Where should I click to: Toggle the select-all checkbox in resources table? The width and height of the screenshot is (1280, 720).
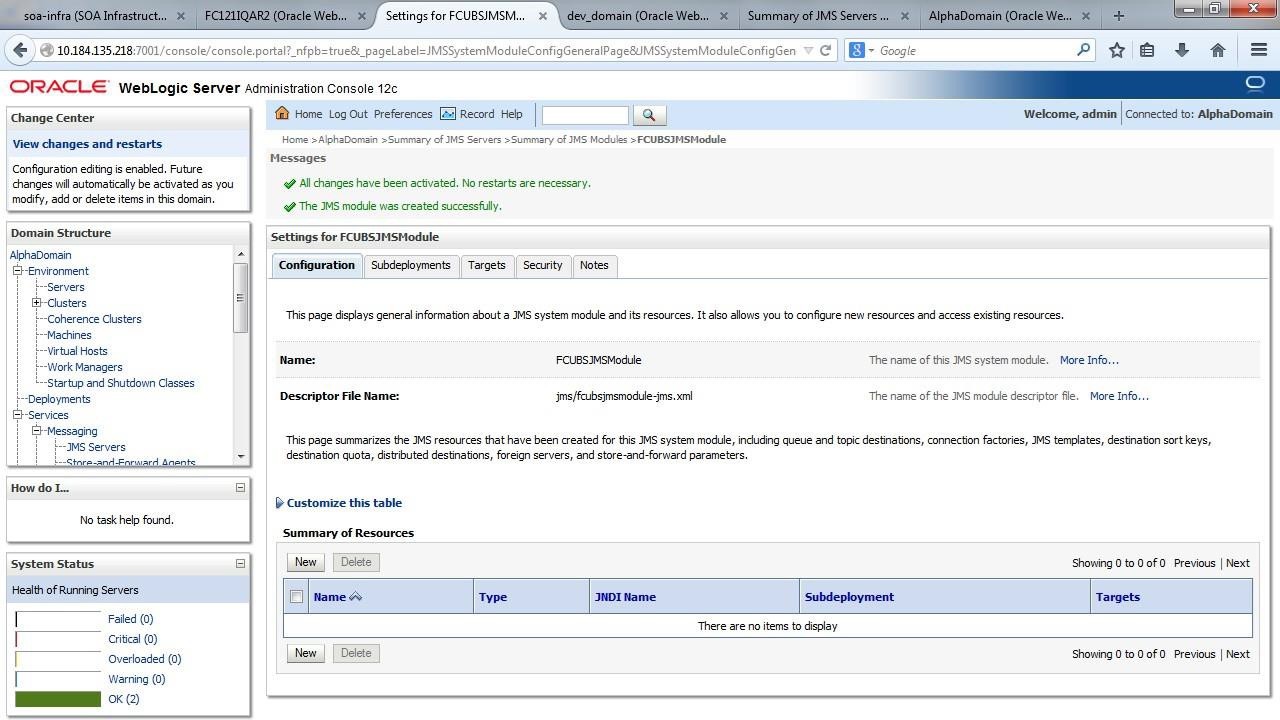coord(296,597)
